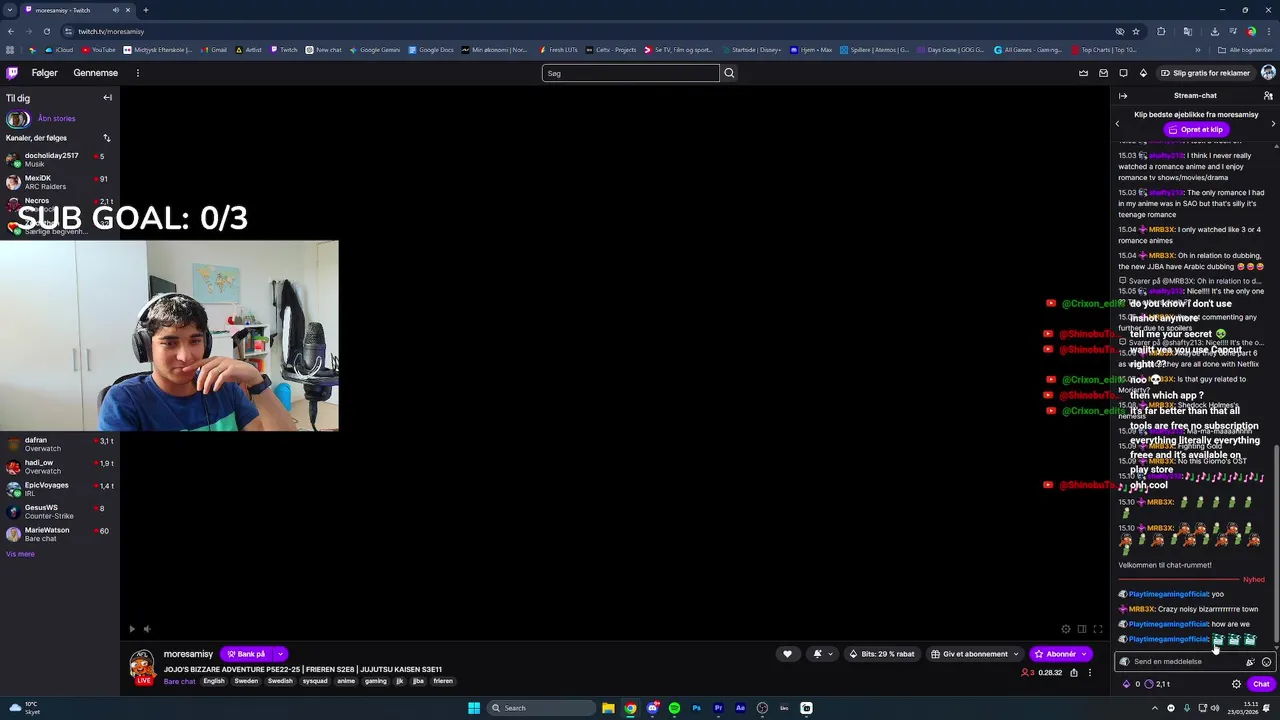Screen dimensions: 1280x720
Task: Click moresamisy streamer avatar with LIVE badge
Action: coord(143,666)
